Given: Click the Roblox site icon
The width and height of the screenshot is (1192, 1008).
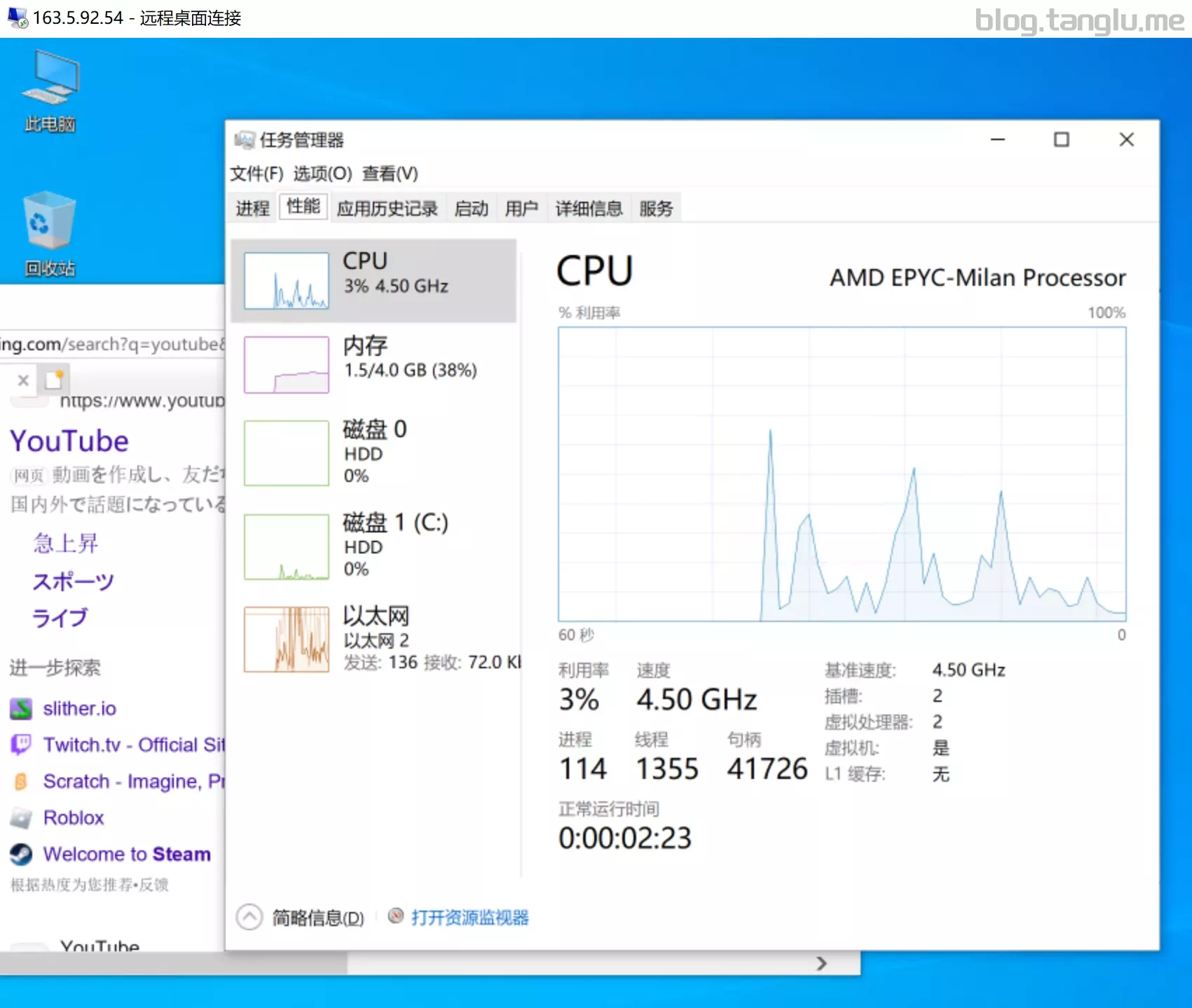Looking at the screenshot, I should pos(21,817).
